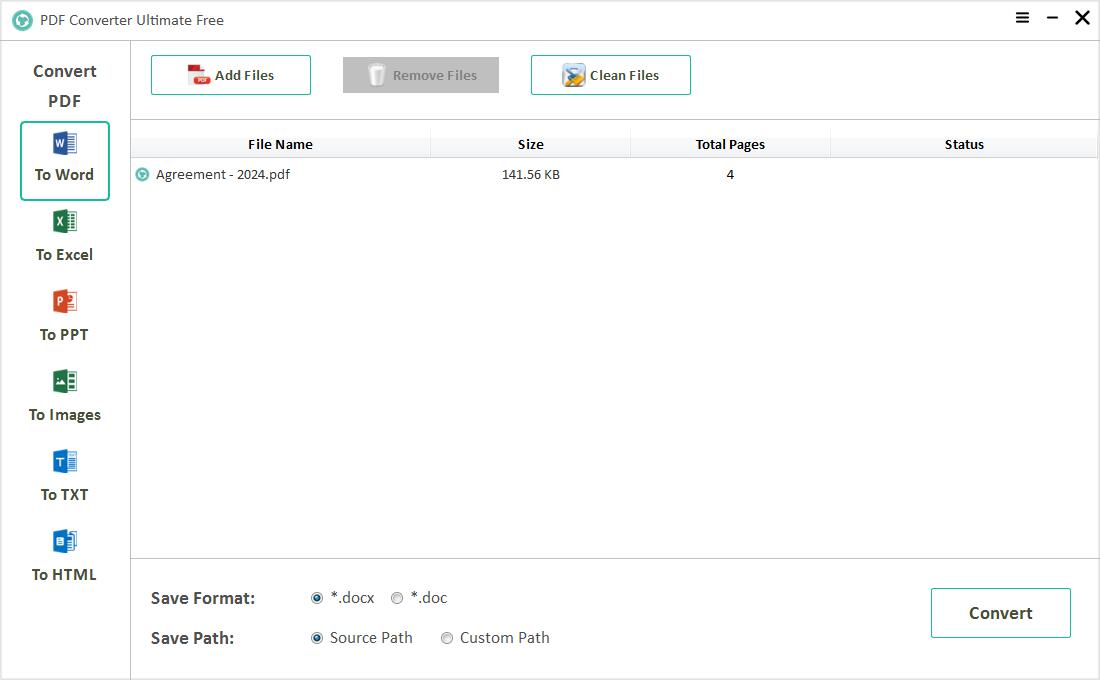
Task: Click the play icon beside Agreement - 2024.pdf
Action: (x=142, y=174)
